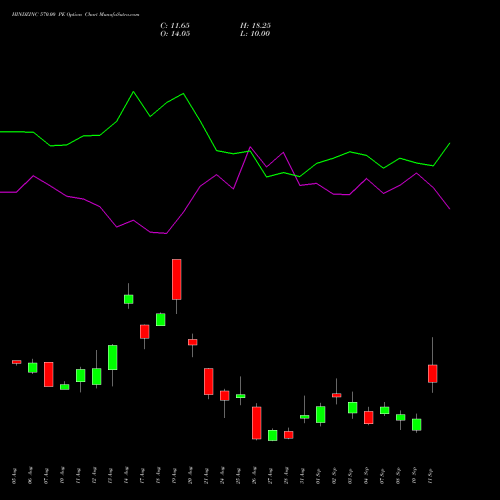500x500 pixels.
Task: Click the green candle for 01 Sep
Action: coord(321,414)
